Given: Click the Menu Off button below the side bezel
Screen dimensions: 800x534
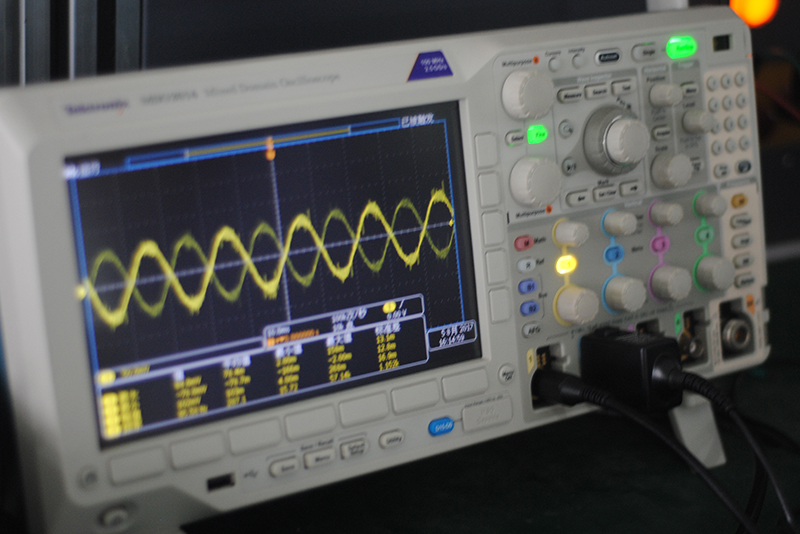Looking at the screenshot, I should [x=507, y=373].
